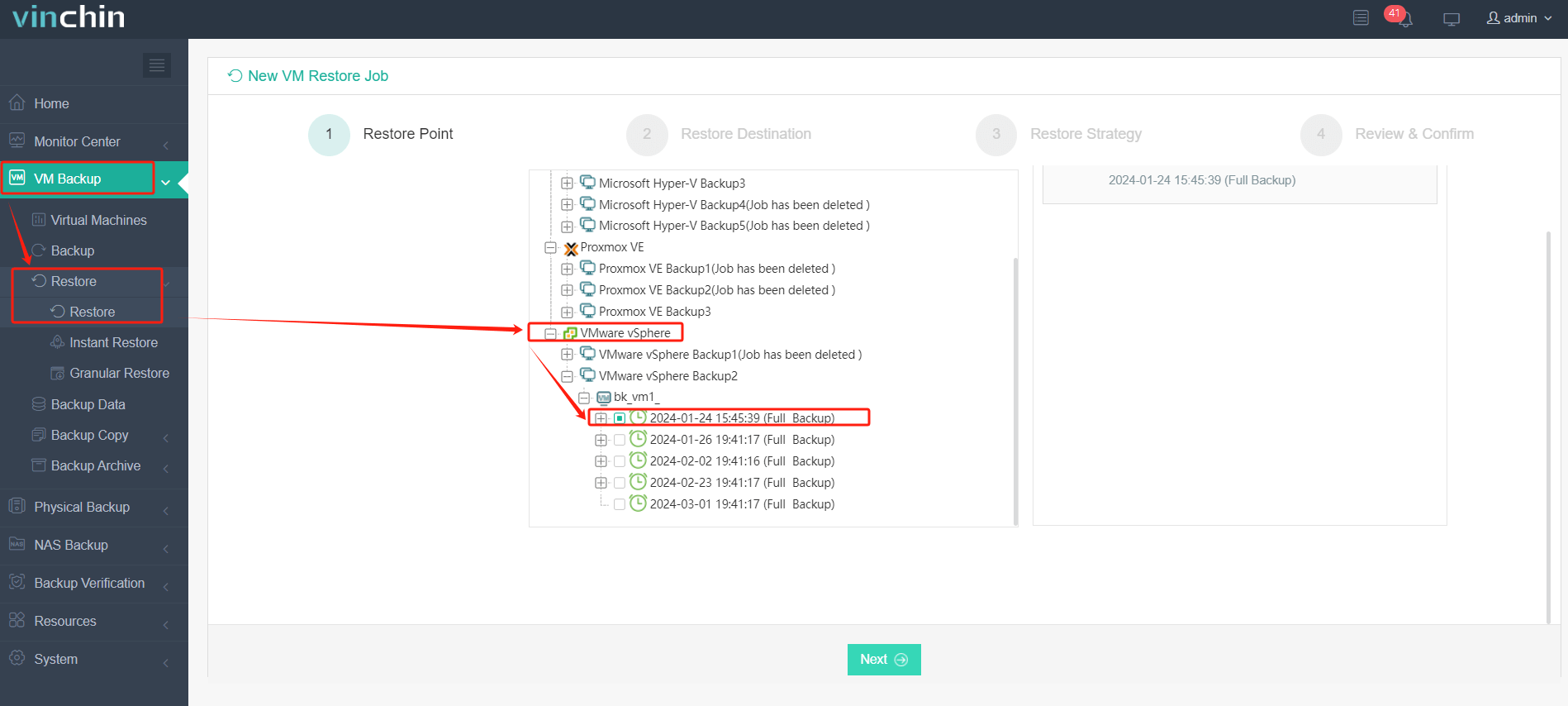1568x706 pixels.
Task: Click the New VM Restore Job title
Action: coord(318,76)
